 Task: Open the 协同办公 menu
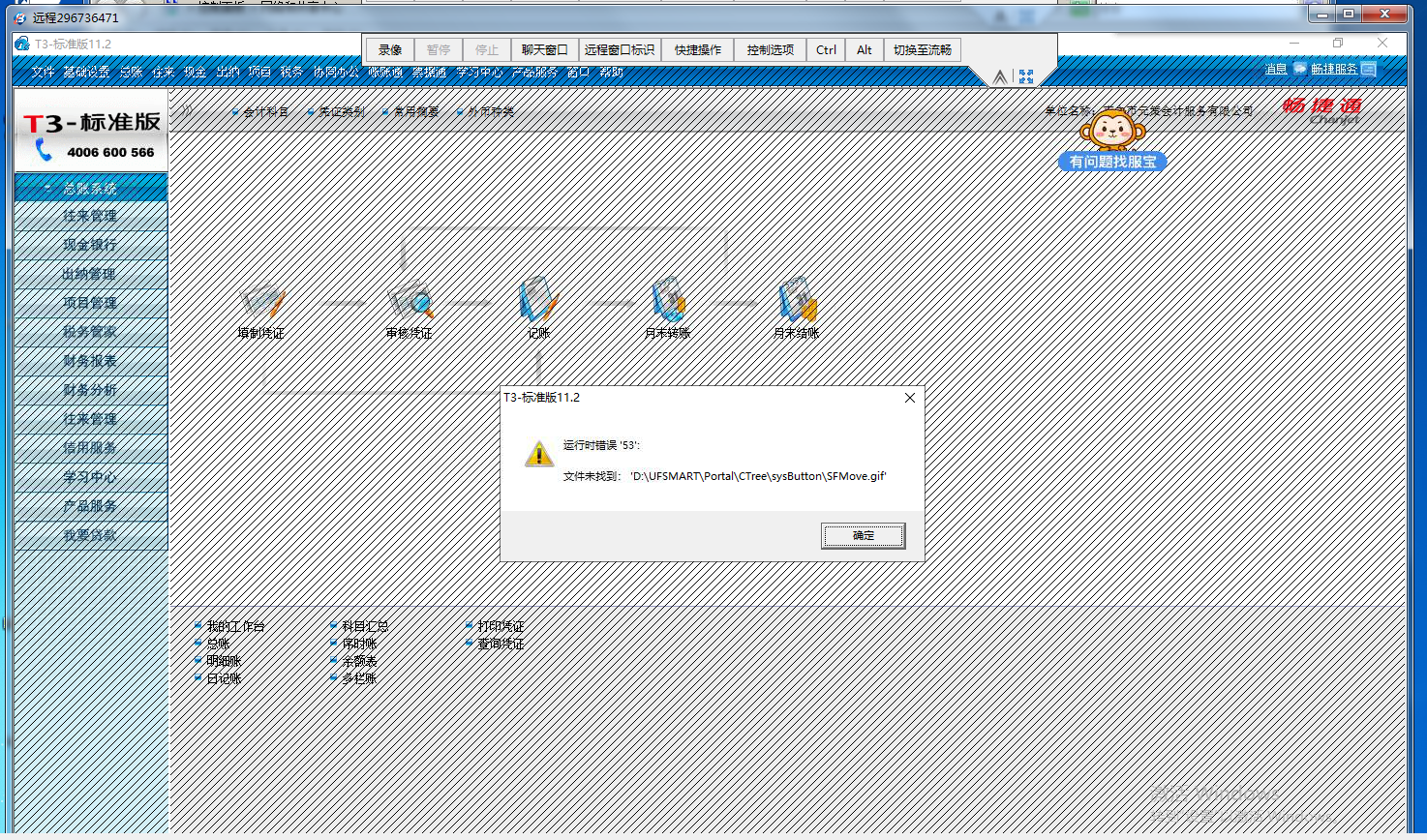[x=336, y=72]
